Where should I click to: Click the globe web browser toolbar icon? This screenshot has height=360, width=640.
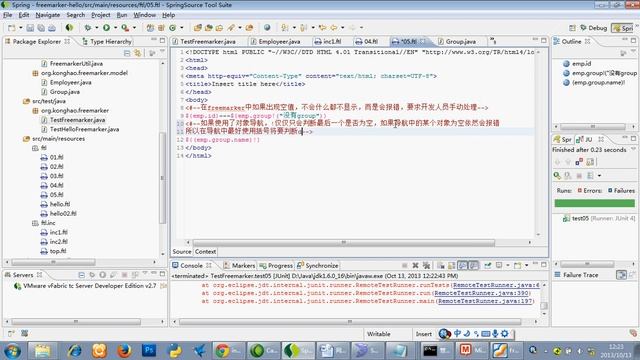tap(267, 28)
